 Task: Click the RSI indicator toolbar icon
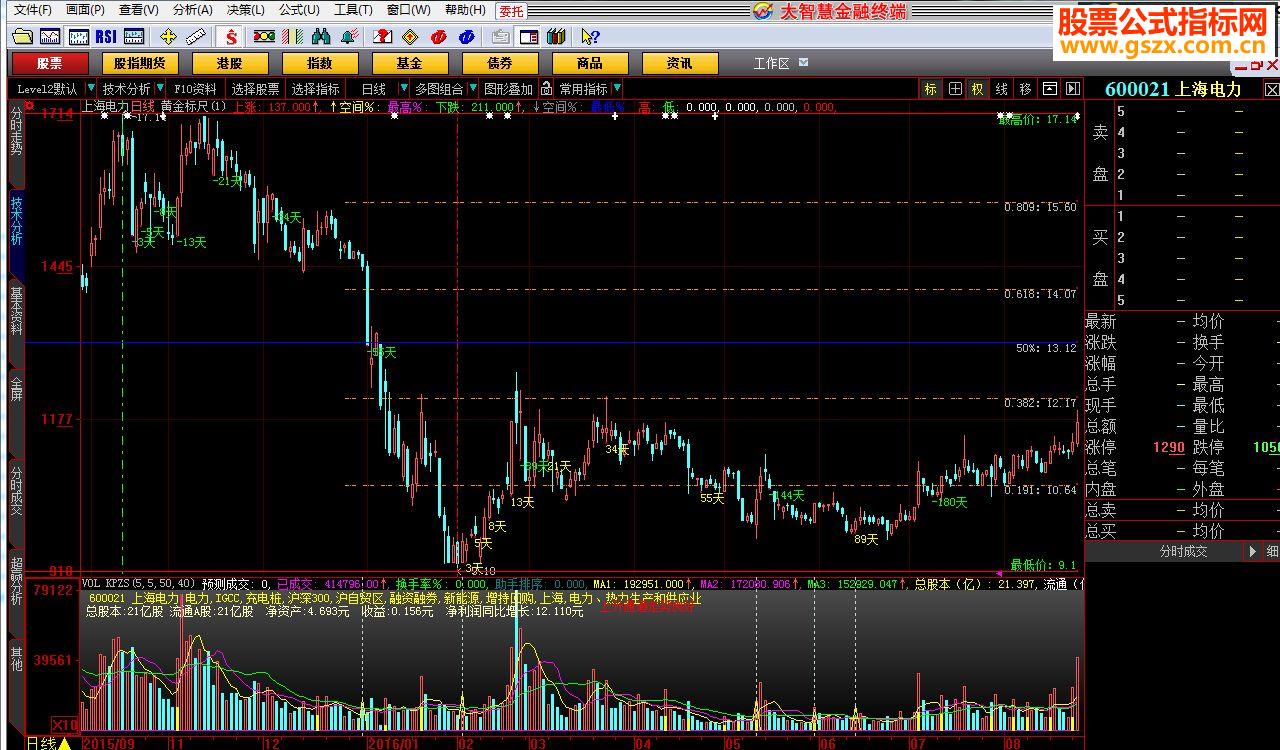coord(105,37)
